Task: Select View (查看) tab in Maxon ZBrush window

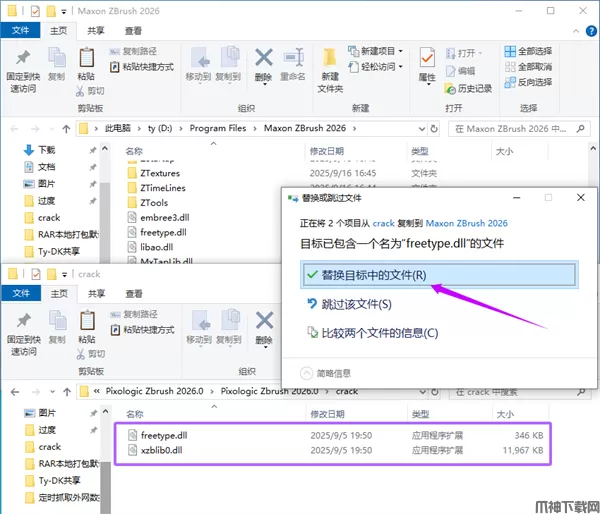Action: pyautogui.click(x=134, y=31)
